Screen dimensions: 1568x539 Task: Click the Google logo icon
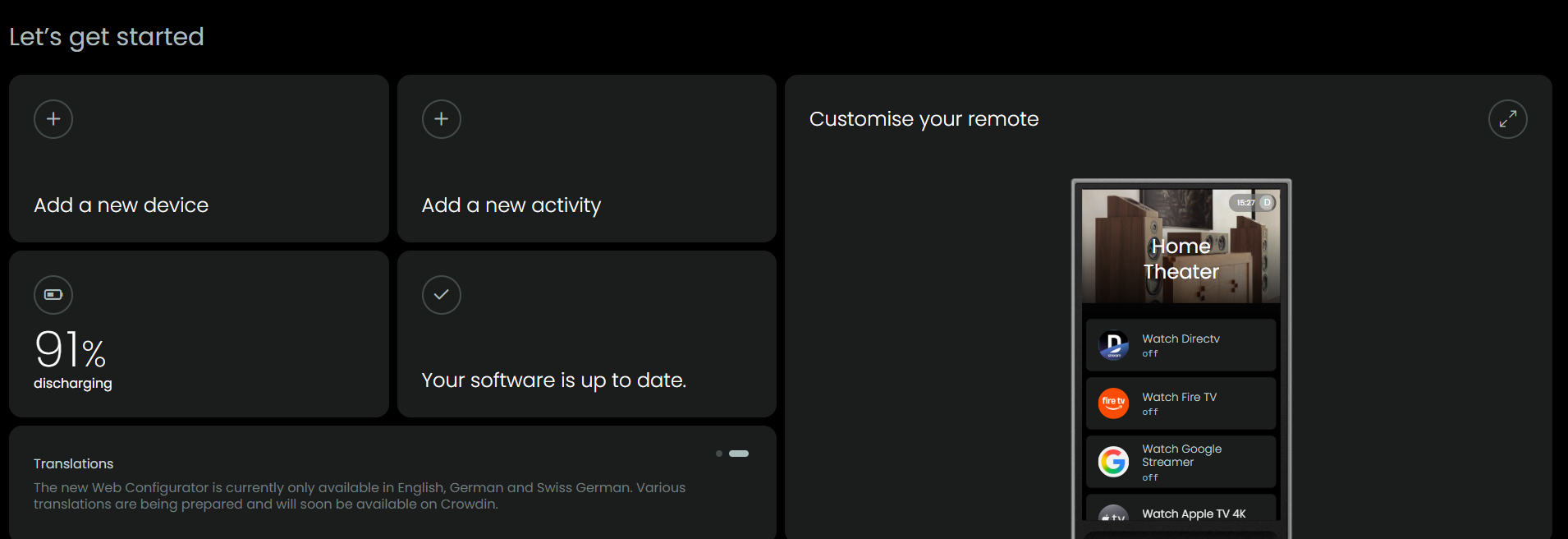1113,462
